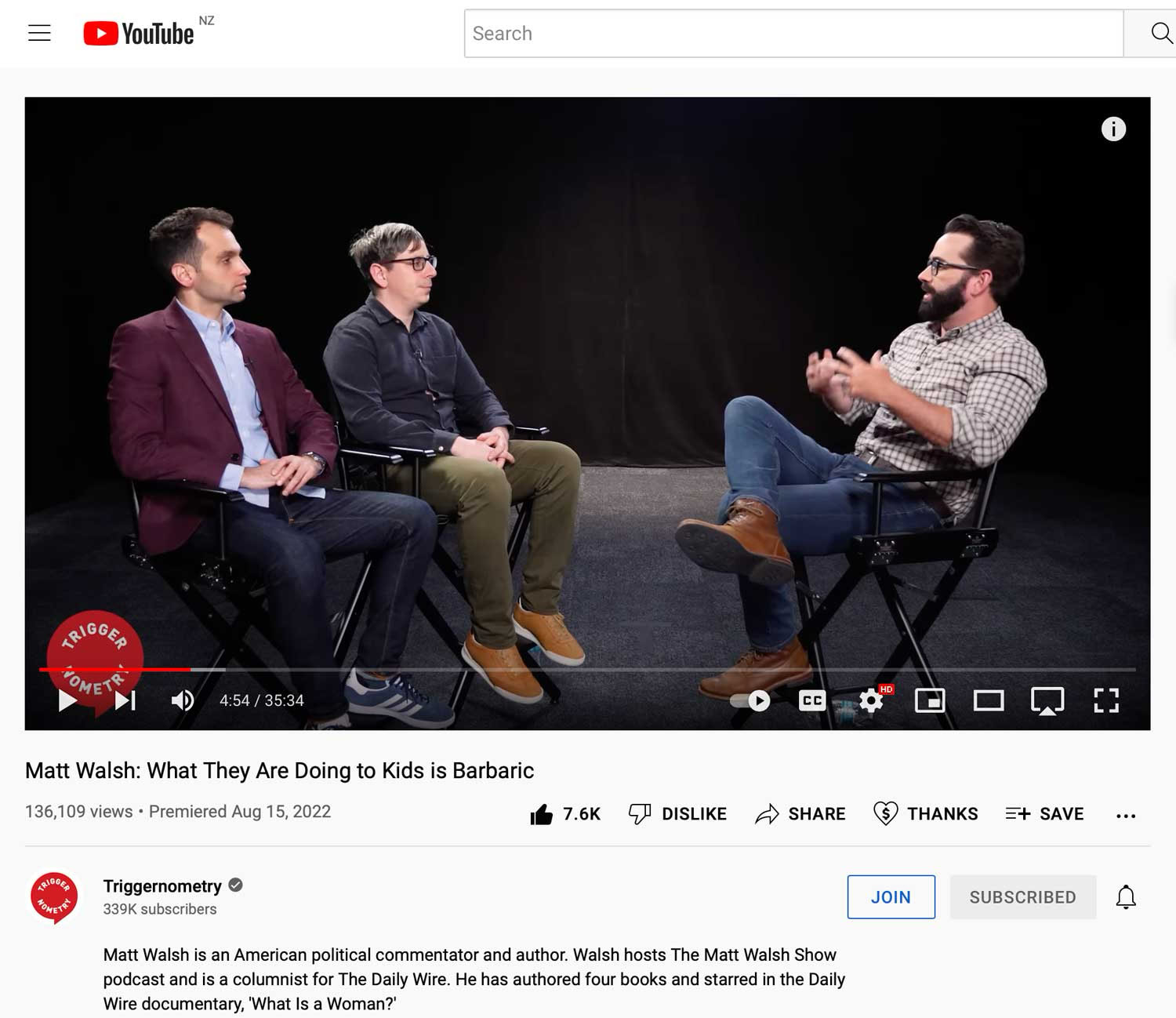Click the search magnifier button
Screen dimensions: 1176x1018
coord(1160,33)
